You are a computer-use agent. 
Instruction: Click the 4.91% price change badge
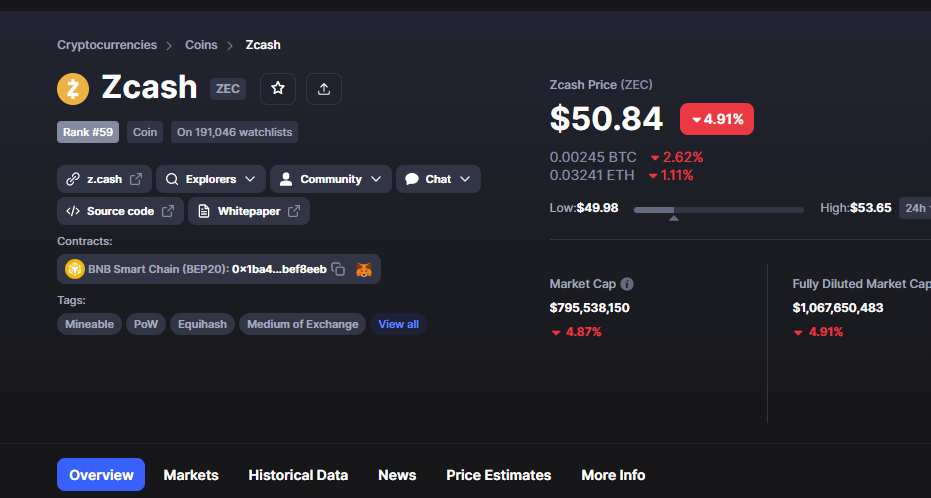tap(717, 119)
